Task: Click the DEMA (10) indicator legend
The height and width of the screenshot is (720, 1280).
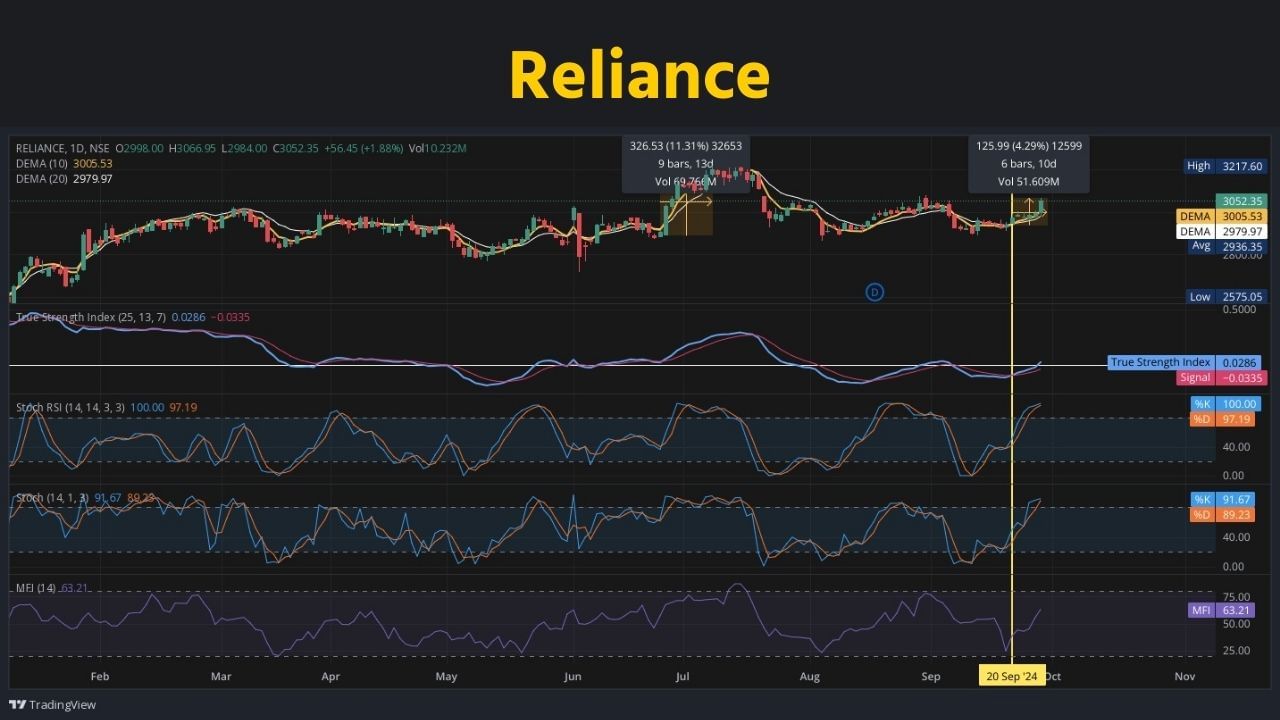Action: 64,163
